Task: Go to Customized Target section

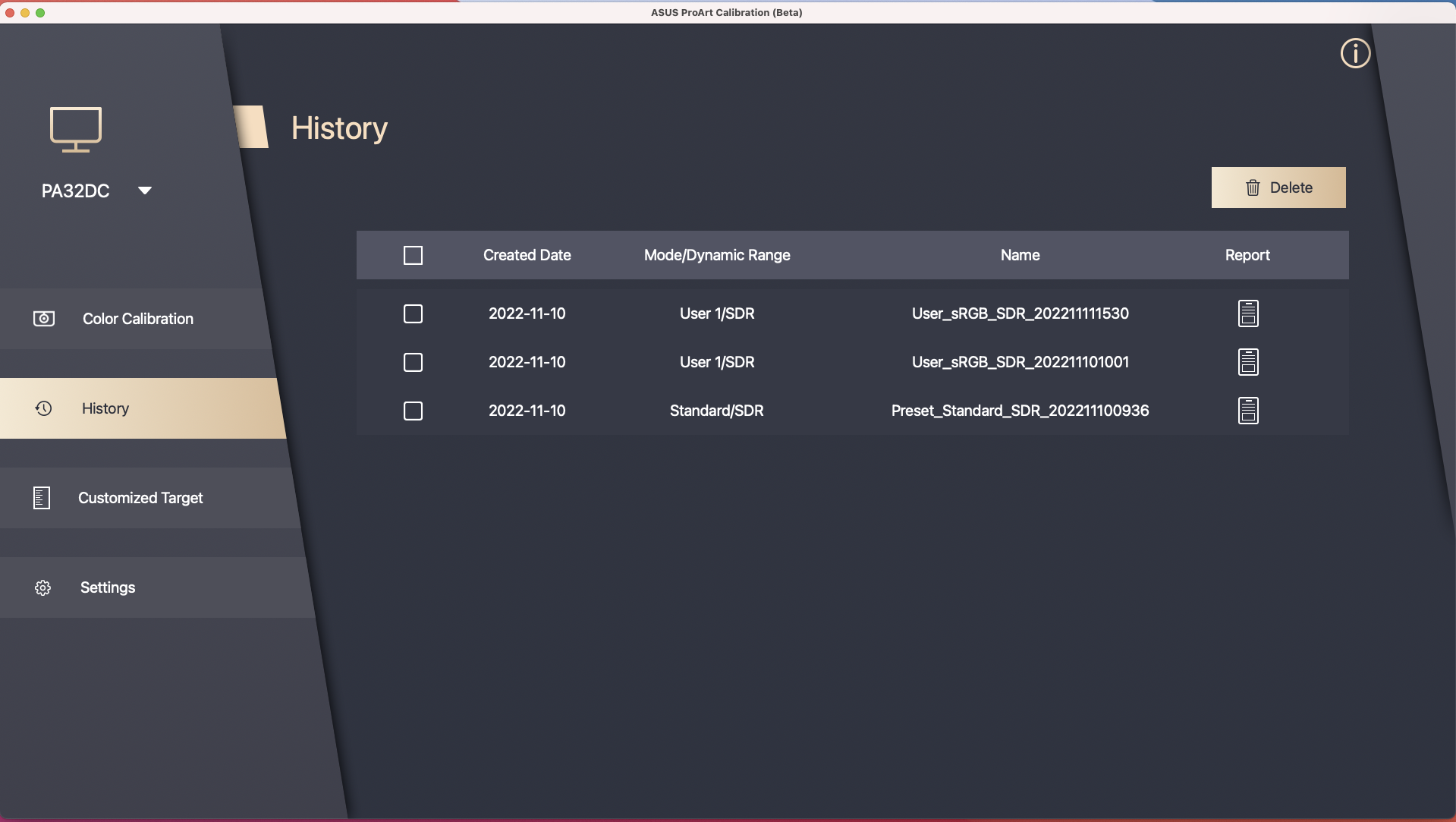Action: tap(149, 498)
